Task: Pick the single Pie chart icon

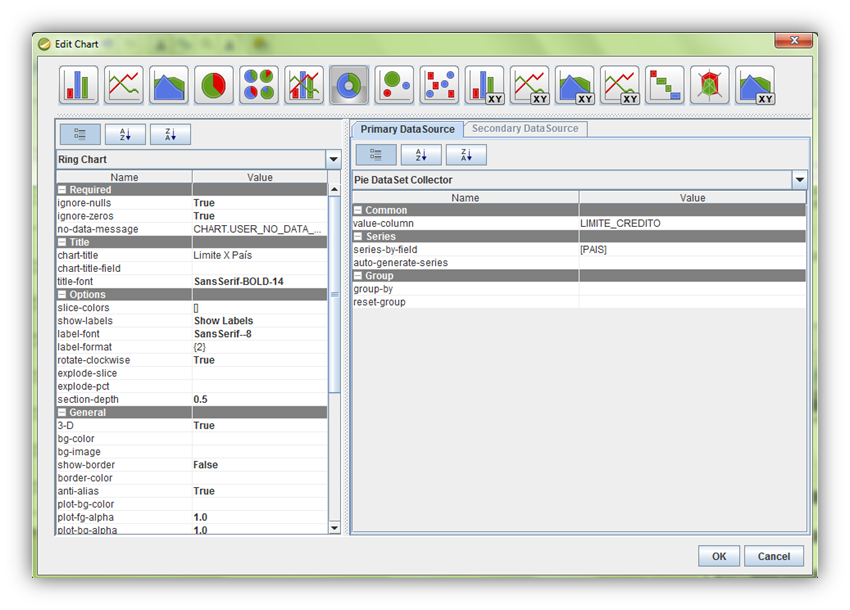Action: click(214, 86)
